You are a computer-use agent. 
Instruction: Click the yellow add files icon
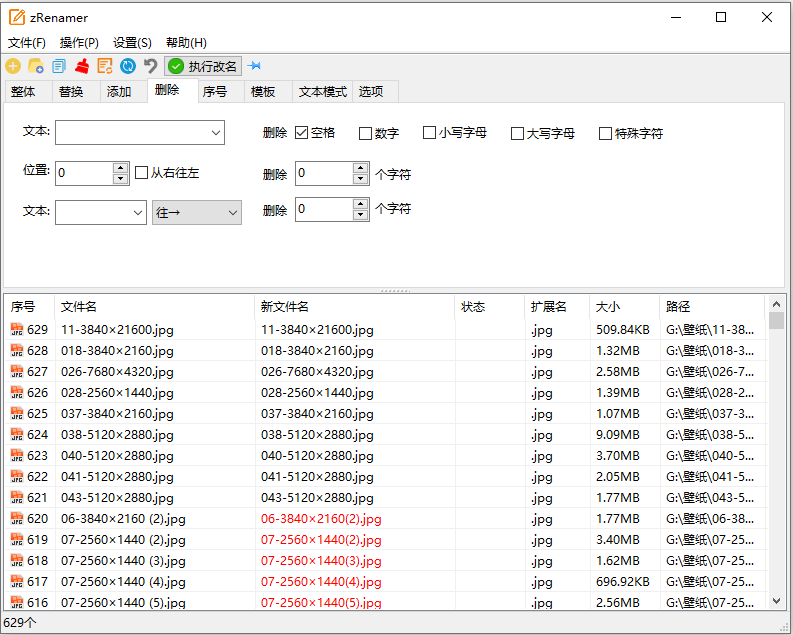[13, 66]
